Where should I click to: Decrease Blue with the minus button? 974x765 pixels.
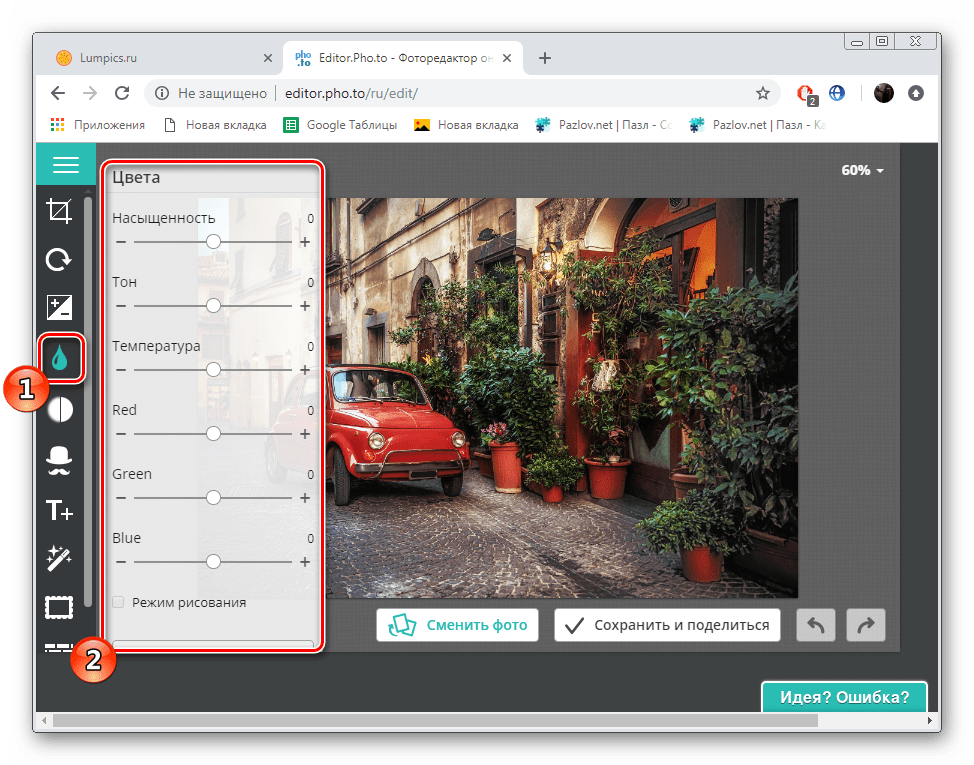point(121,562)
